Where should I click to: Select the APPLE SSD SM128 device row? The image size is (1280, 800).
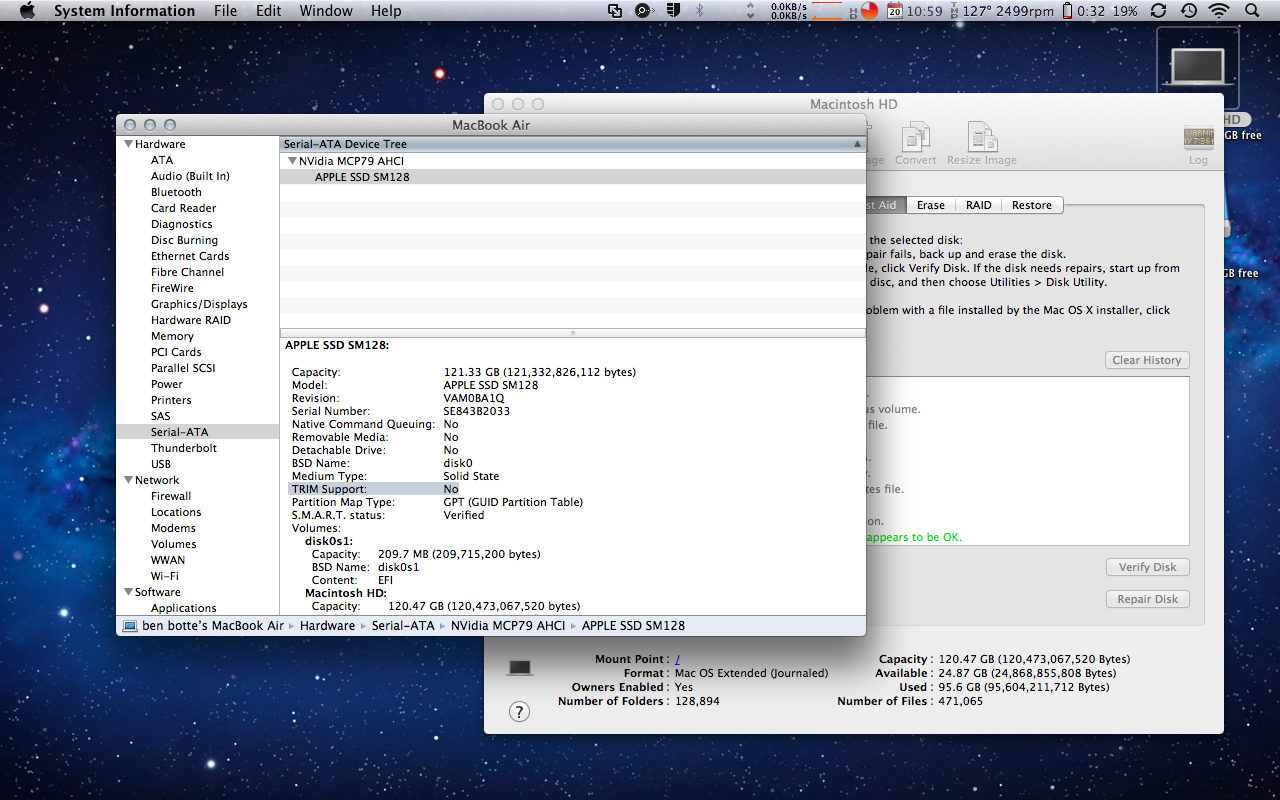tap(572, 177)
